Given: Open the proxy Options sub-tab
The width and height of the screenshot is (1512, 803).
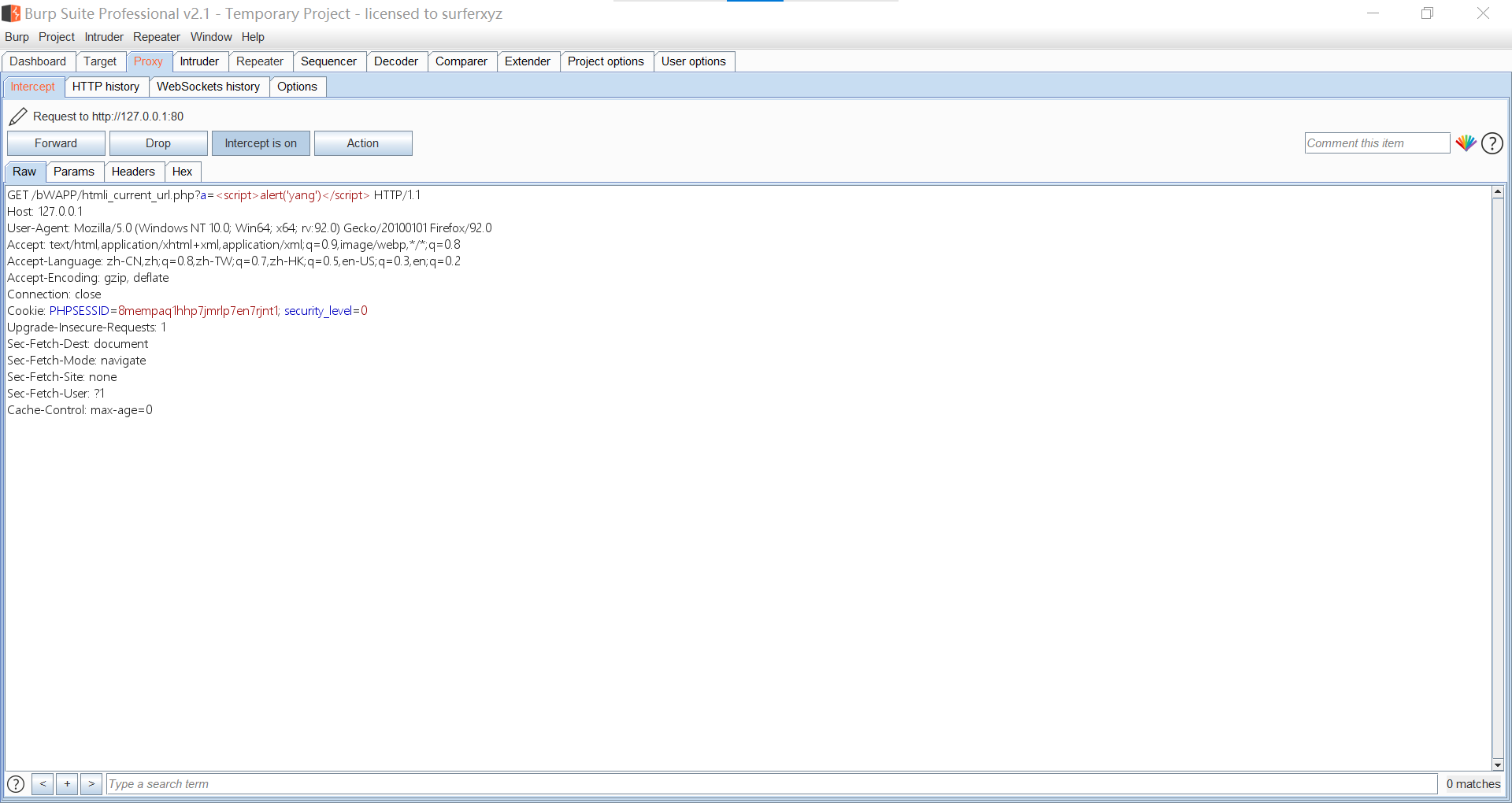Looking at the screenshot, I should (297, 87).
